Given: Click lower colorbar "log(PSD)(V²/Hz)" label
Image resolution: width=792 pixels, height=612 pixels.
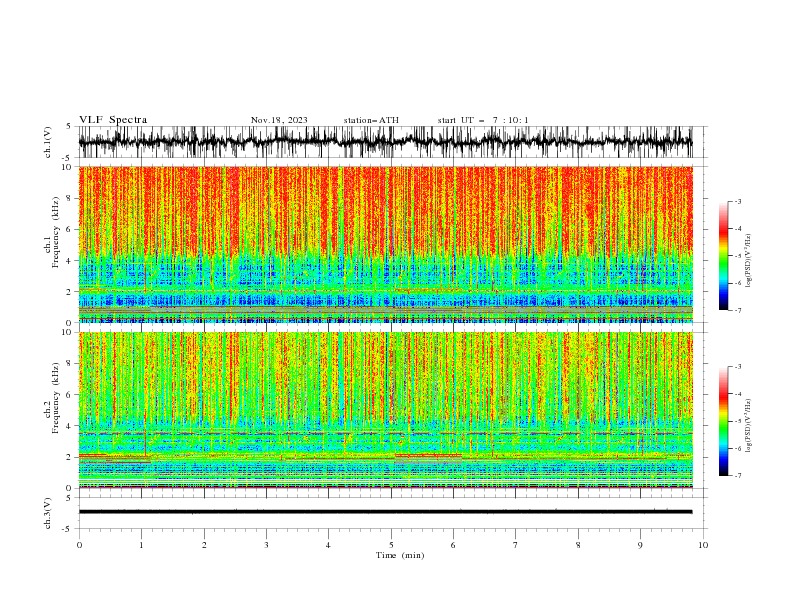Looking at the screenshot, I should 749,425.
